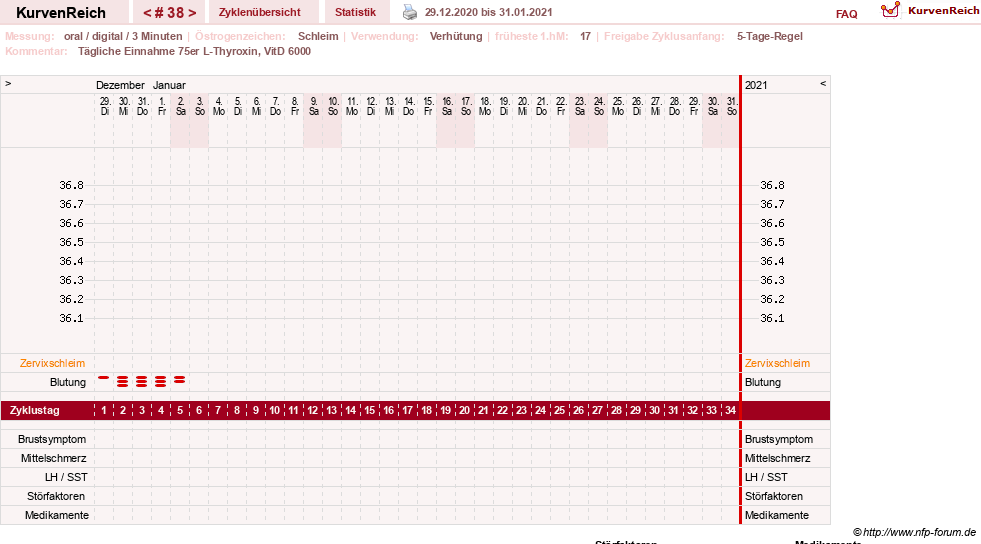Screen dimensions: 981x544
Task: Click left temperature label 36.8
Action: (x=71, y=185)
